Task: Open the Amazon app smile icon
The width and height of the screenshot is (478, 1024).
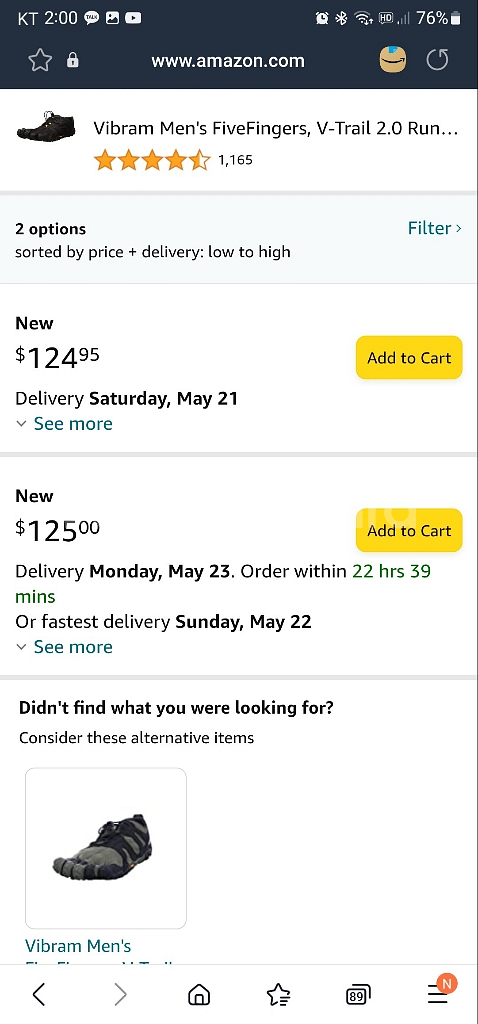Action: (x=393, y=60)
